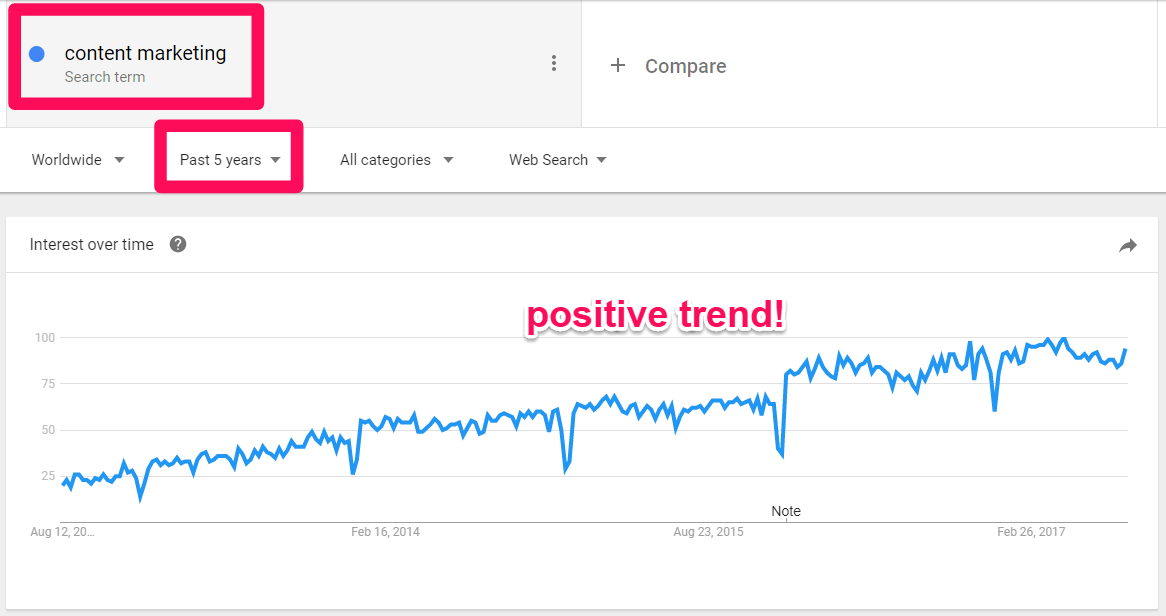Open the Web Search type dropdown
1166x616 pixels.
(x=558, y=160)
